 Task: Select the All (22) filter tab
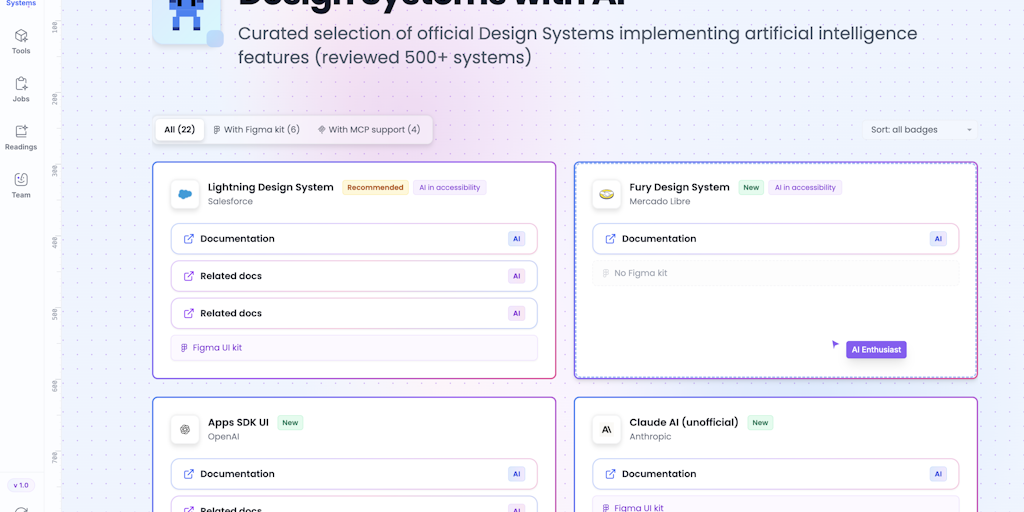(180, 130)
